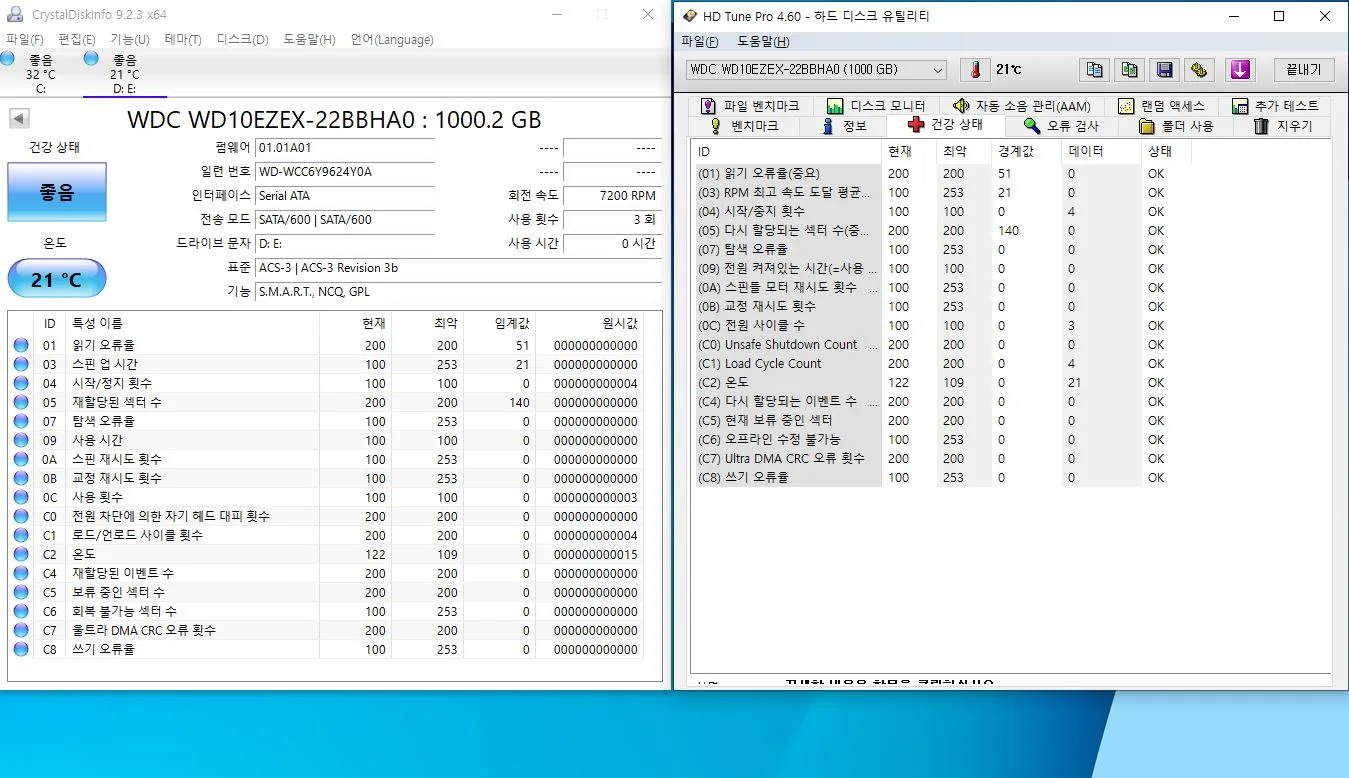Select (C2) 온도 row in HD Tune

(941, 382)
